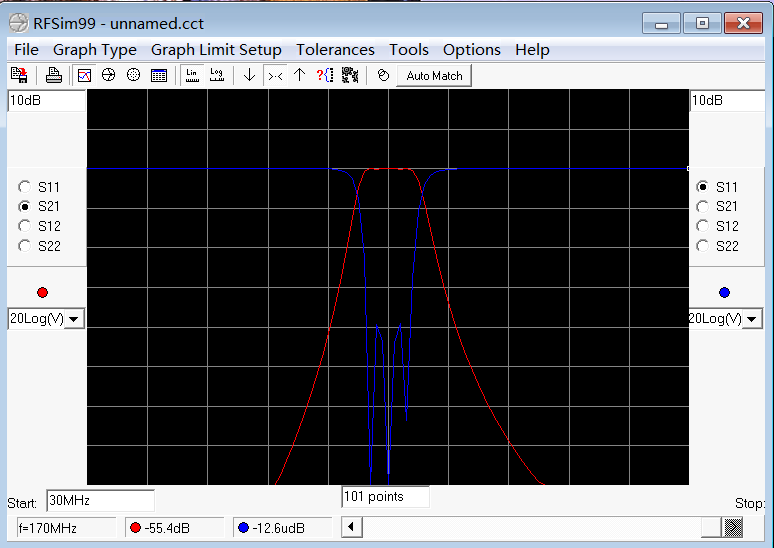This screenshot has height=548, width=774.
Task: Open the right 20Log(V) format dropdown
Action: tap(751, 319)
